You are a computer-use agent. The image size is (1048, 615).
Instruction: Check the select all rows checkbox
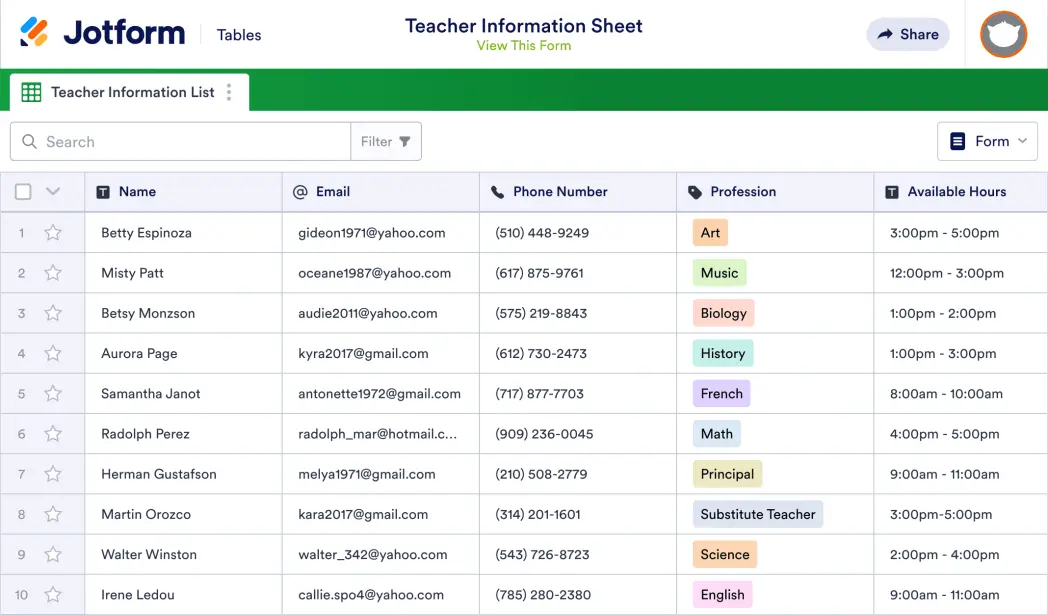click(x=23, y=192)
